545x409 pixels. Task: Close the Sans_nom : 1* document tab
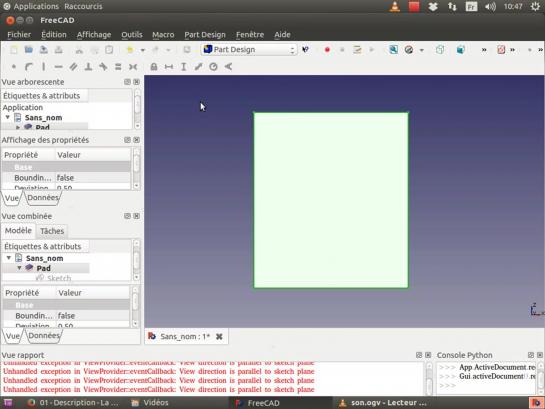click(219, 336)
